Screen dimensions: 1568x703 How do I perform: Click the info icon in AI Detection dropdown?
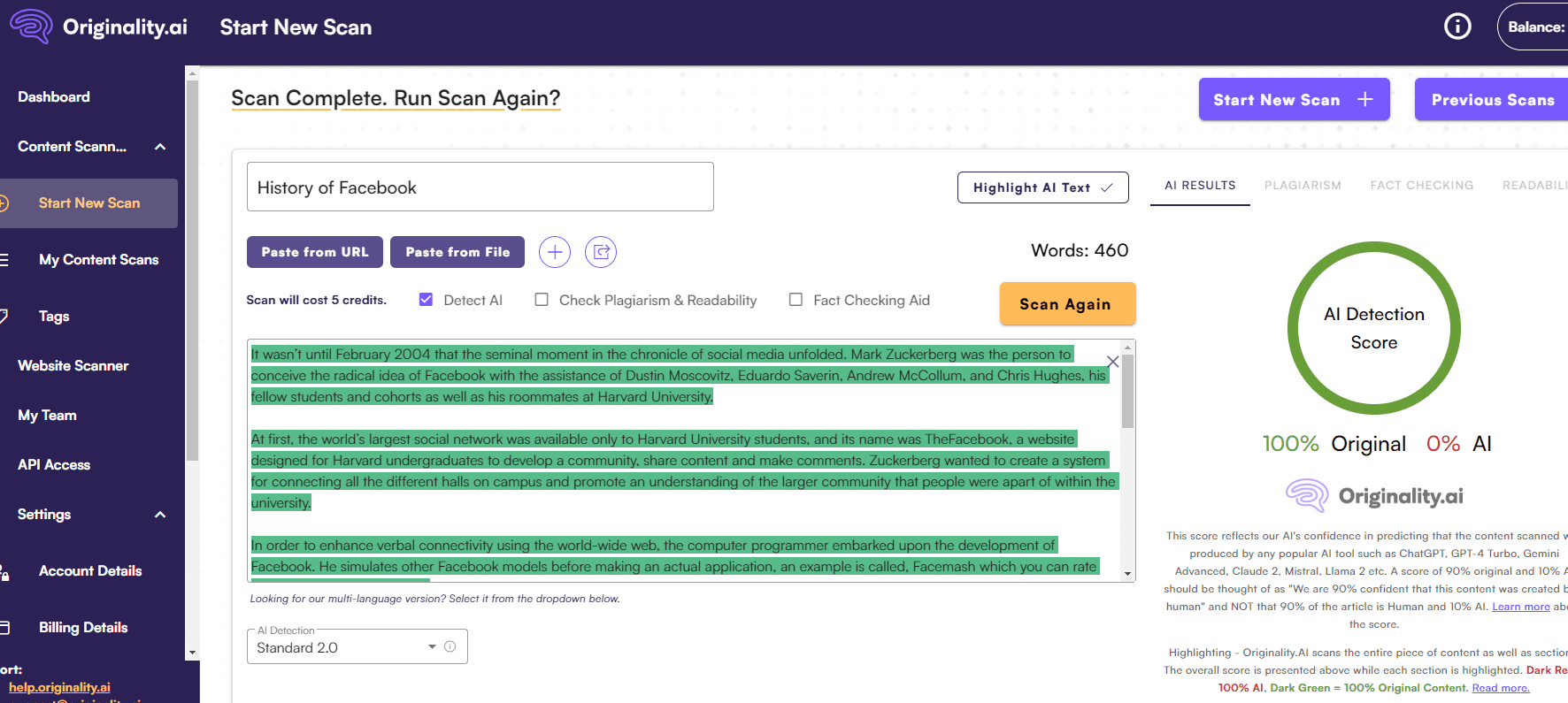tap(450, 646)
